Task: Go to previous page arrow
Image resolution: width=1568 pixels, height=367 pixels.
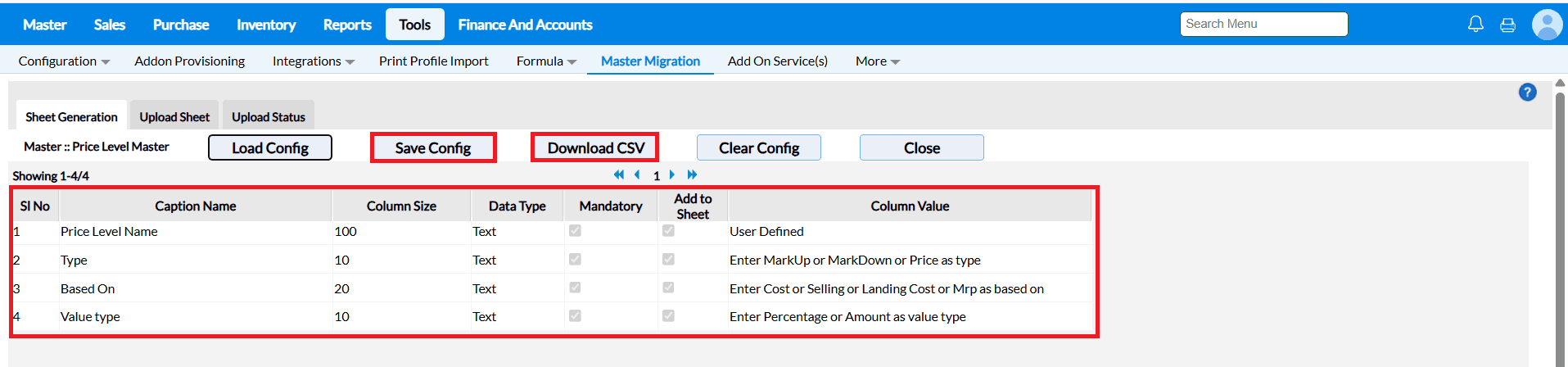Action: (637, 174)
